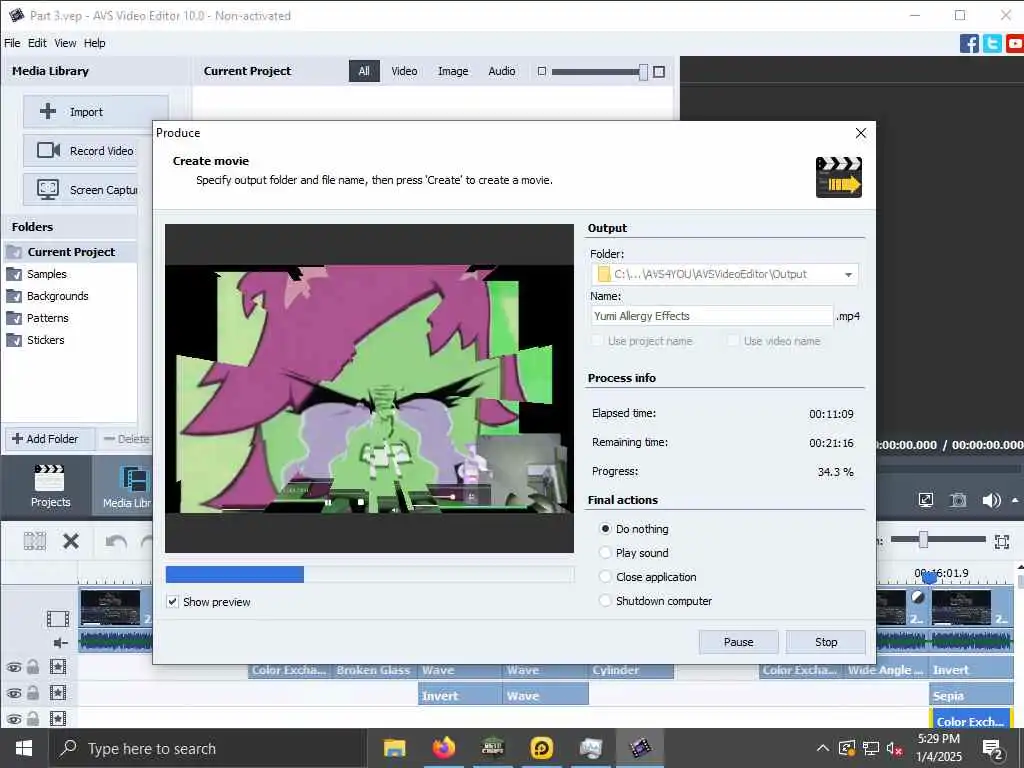The height and width of the screenshot is (768, 1024).
Task: Click the blue rendering progress bar
Action: (235, 574)
